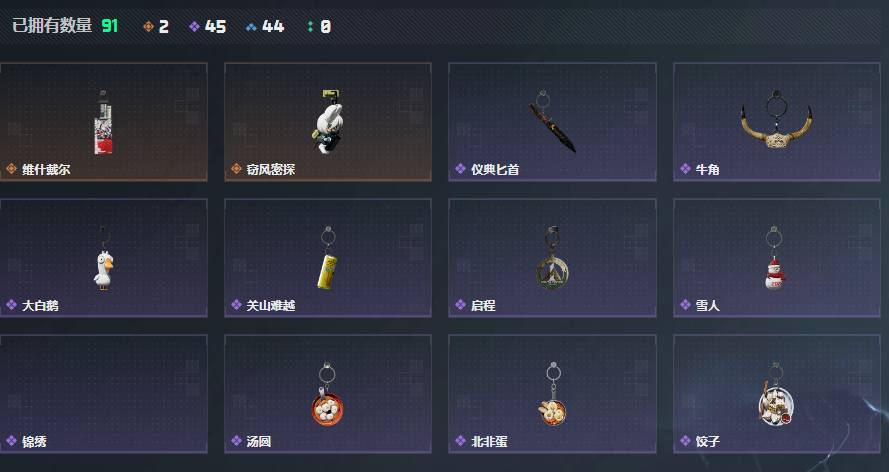The height and width of the screenshot is (472, 889).
Task: Click the 仪典匕首 dagger charm icon
Action: pos(552,121)
